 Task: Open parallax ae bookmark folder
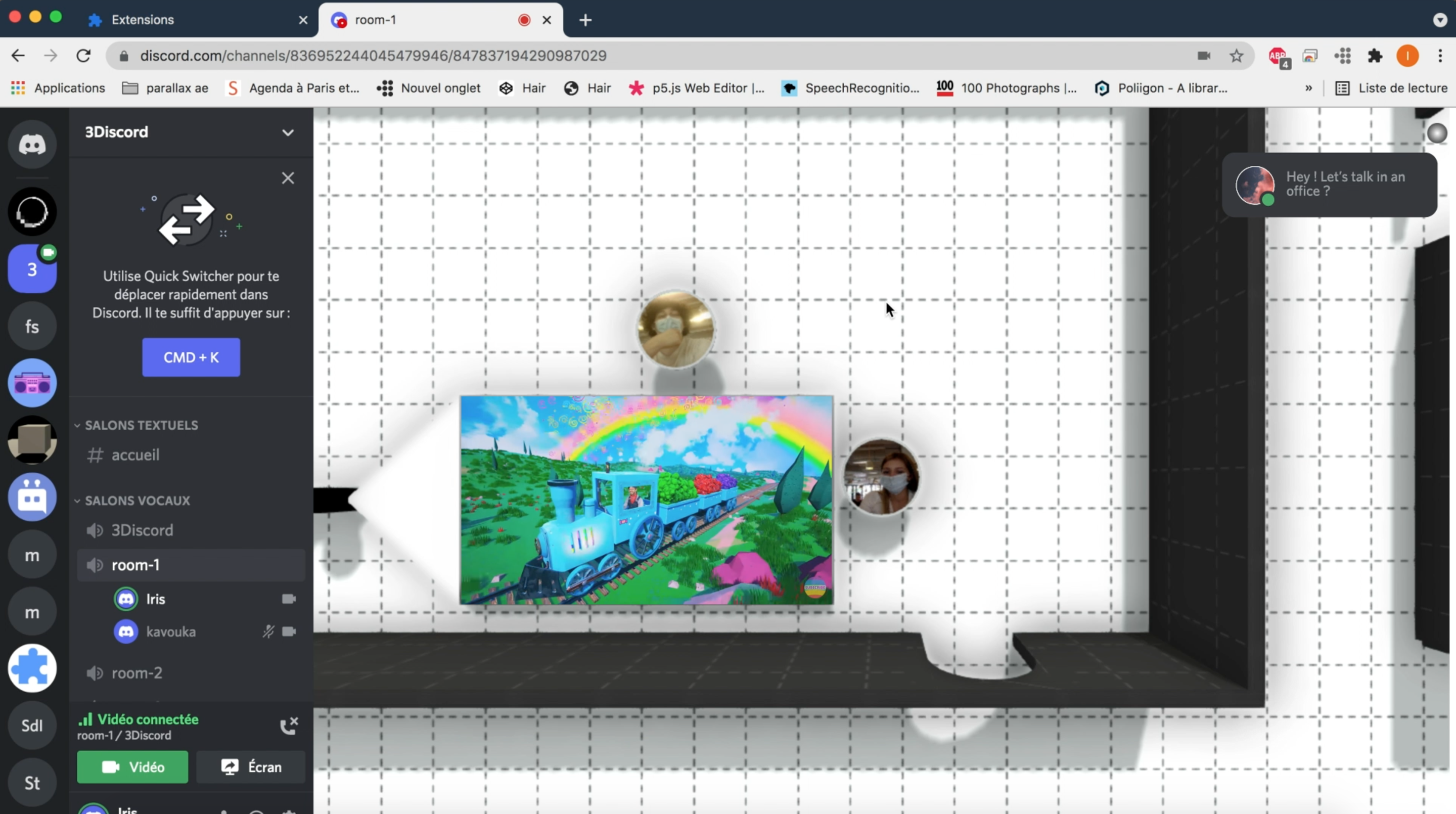coord(165,88)
